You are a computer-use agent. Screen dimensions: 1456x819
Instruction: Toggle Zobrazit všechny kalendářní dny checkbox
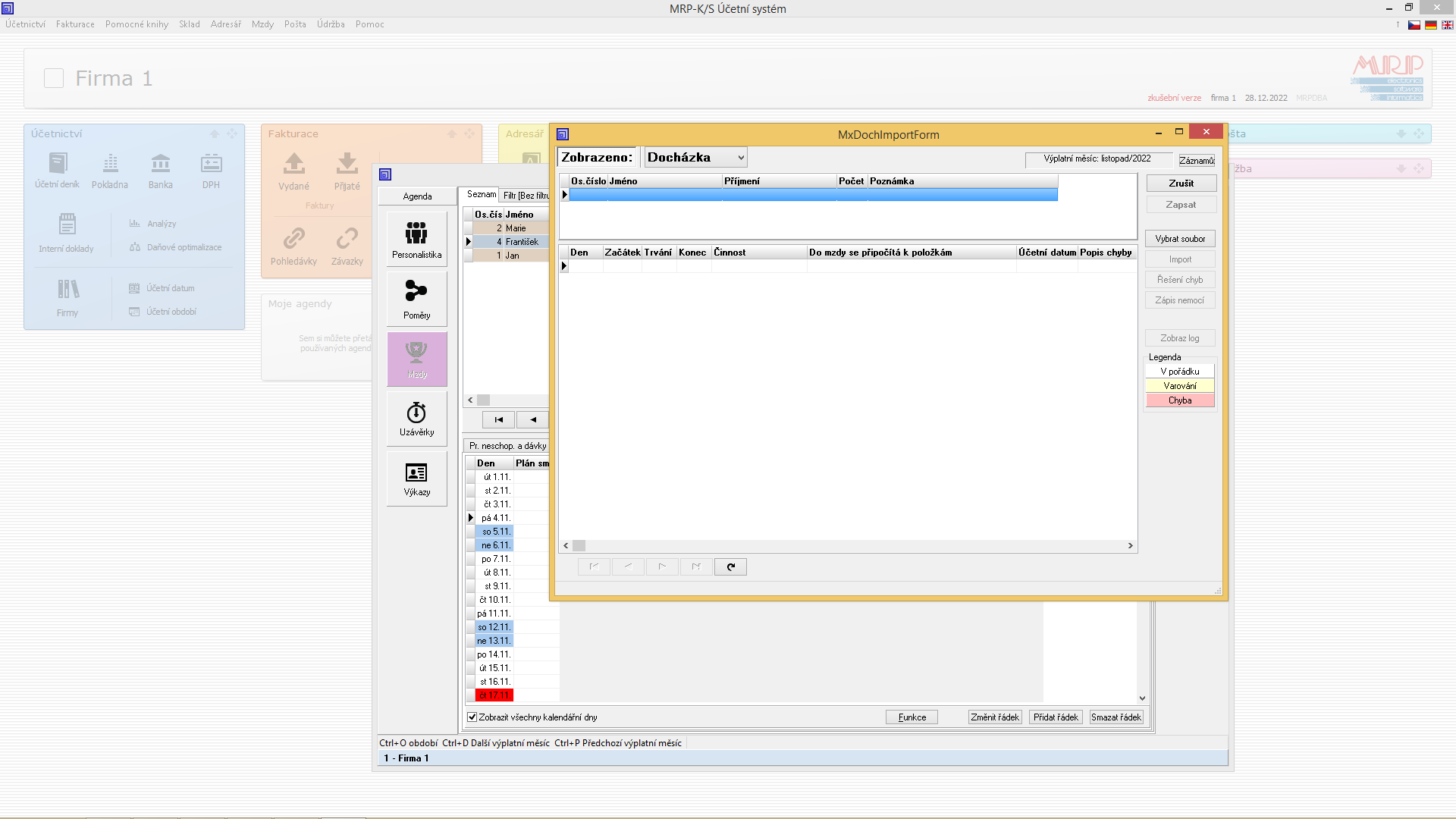[x=472, y=717]
